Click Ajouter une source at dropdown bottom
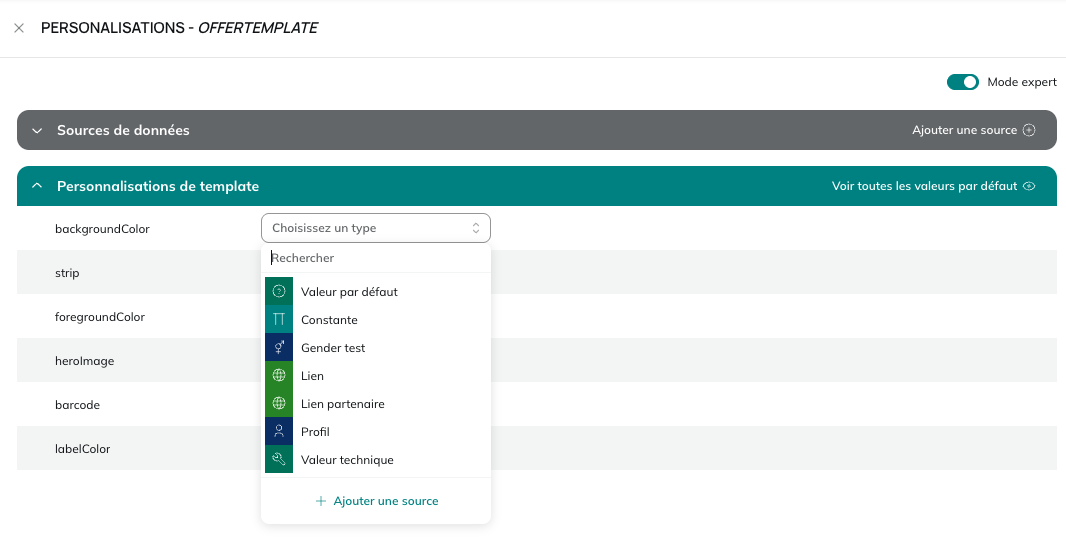 [x=377, y=501]
